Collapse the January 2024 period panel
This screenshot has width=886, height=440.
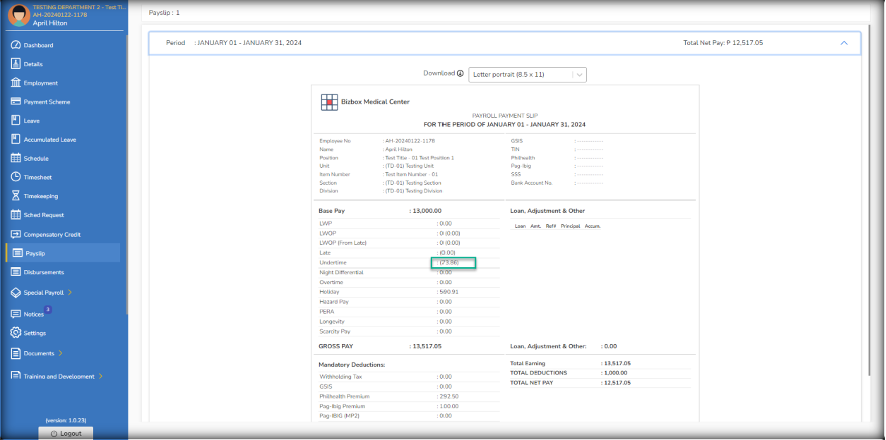click(x=844, y=43)
